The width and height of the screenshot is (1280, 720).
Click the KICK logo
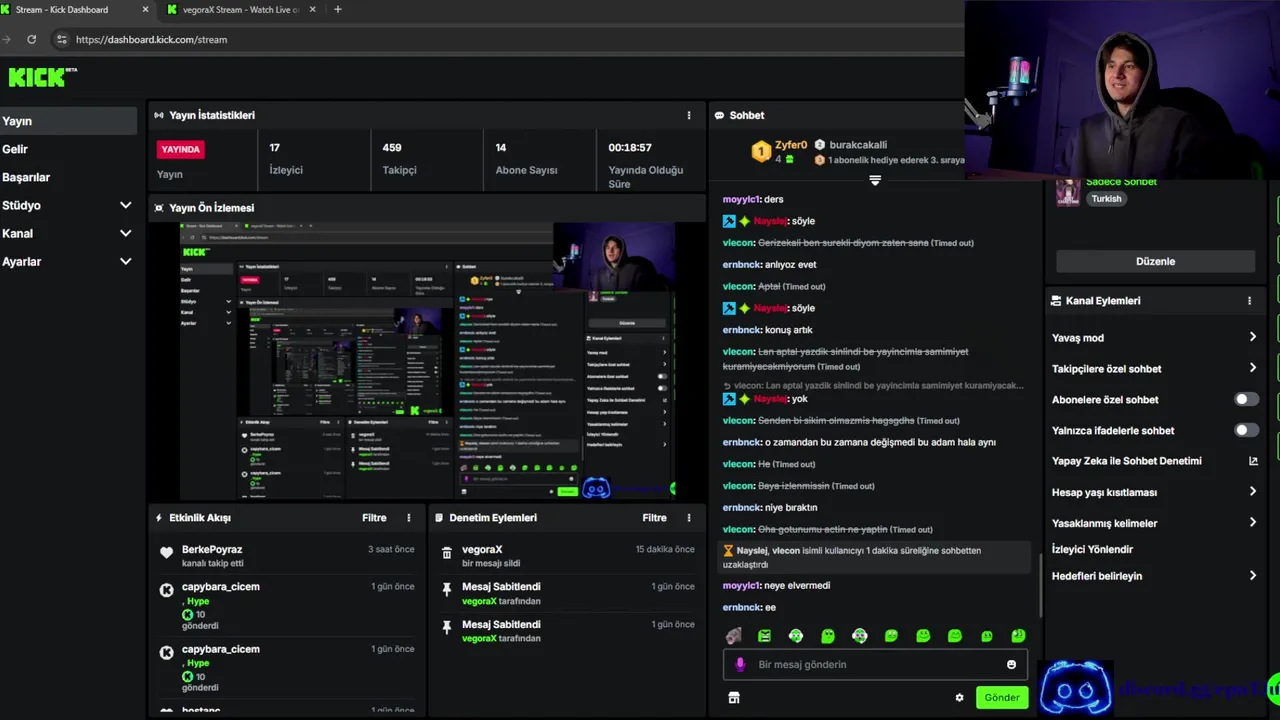click(x=42, y=76)
